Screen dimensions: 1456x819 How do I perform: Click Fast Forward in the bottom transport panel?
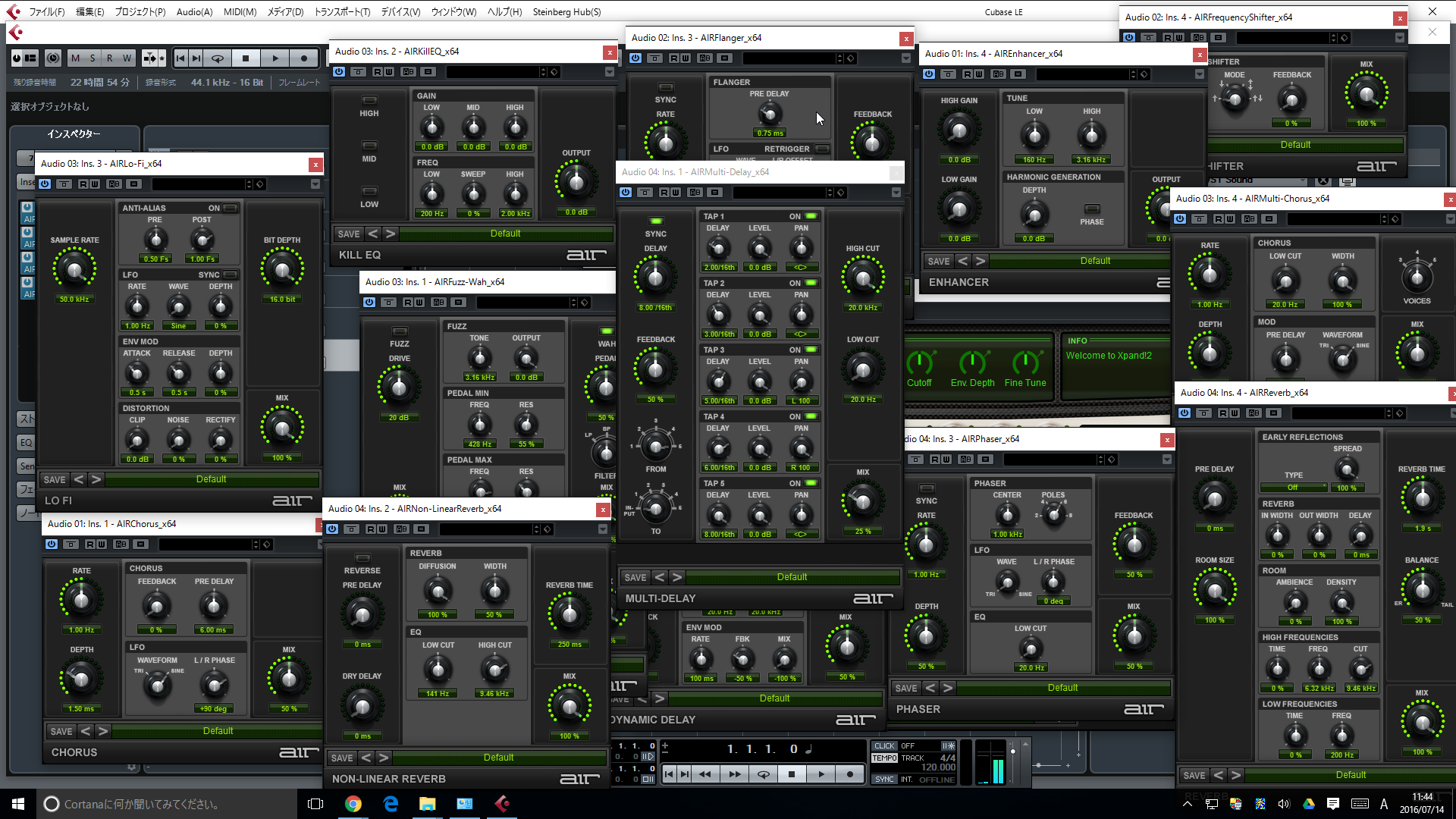click(735, 774)
